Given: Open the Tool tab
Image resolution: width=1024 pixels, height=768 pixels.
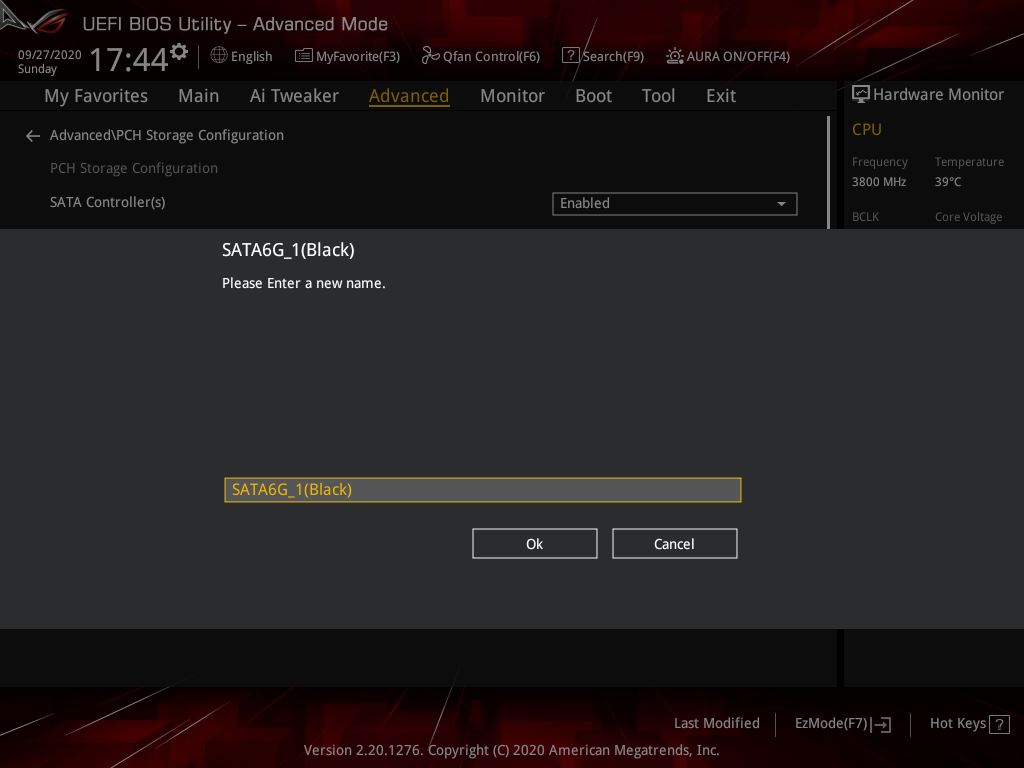Looking at the screenshot, I should [x=658, y=96].
